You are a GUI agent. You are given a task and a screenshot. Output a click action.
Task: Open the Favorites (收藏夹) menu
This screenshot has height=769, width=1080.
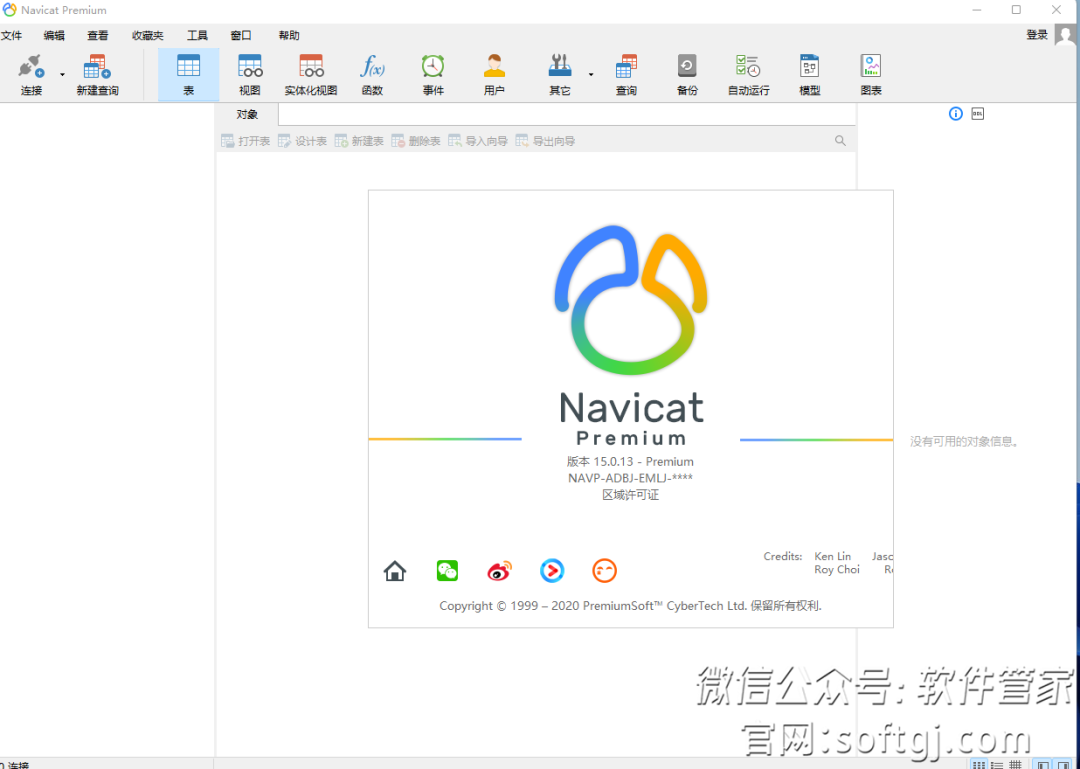coord(147,35)
